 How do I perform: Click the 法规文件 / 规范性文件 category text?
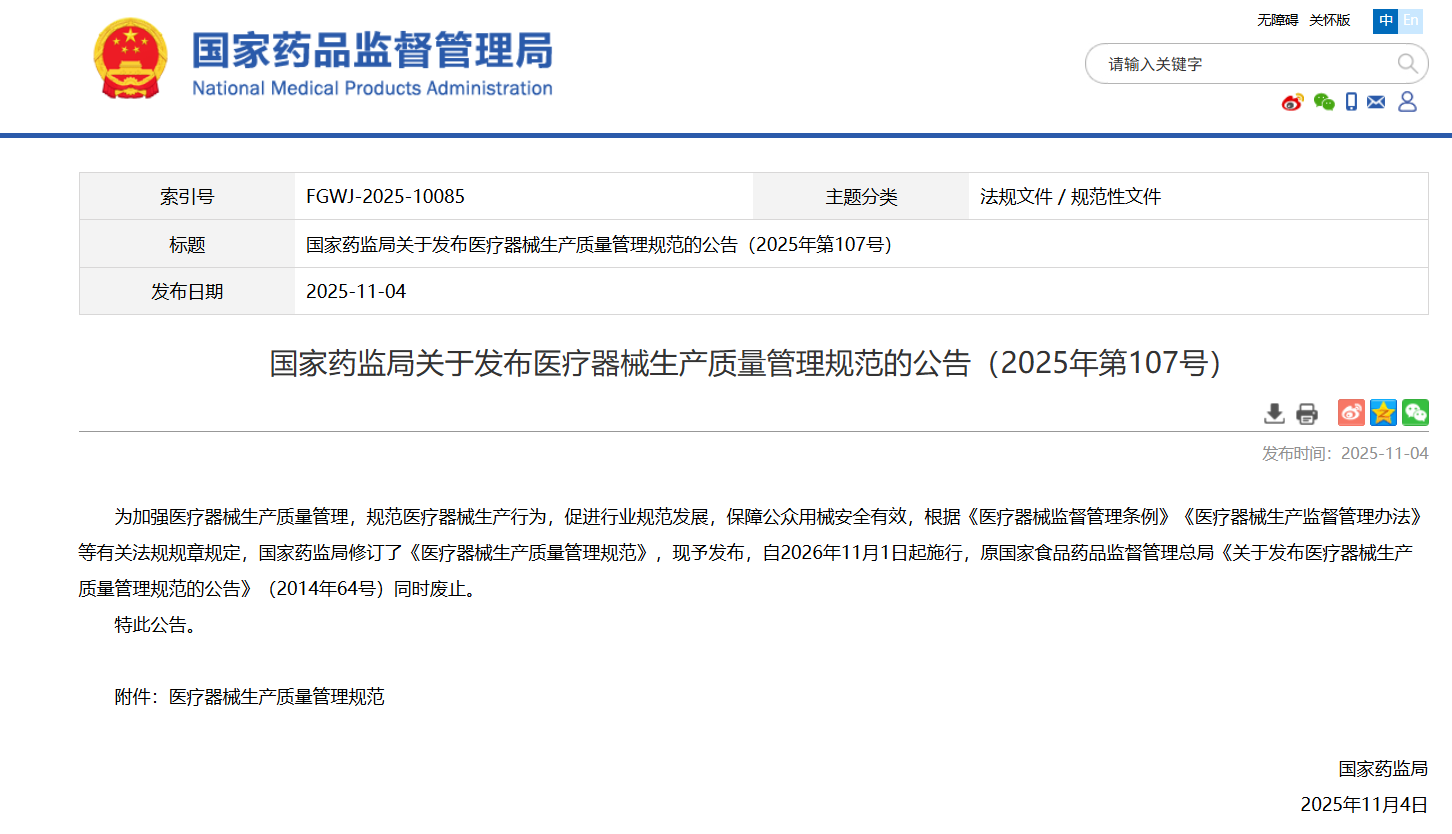(1070, 197)
